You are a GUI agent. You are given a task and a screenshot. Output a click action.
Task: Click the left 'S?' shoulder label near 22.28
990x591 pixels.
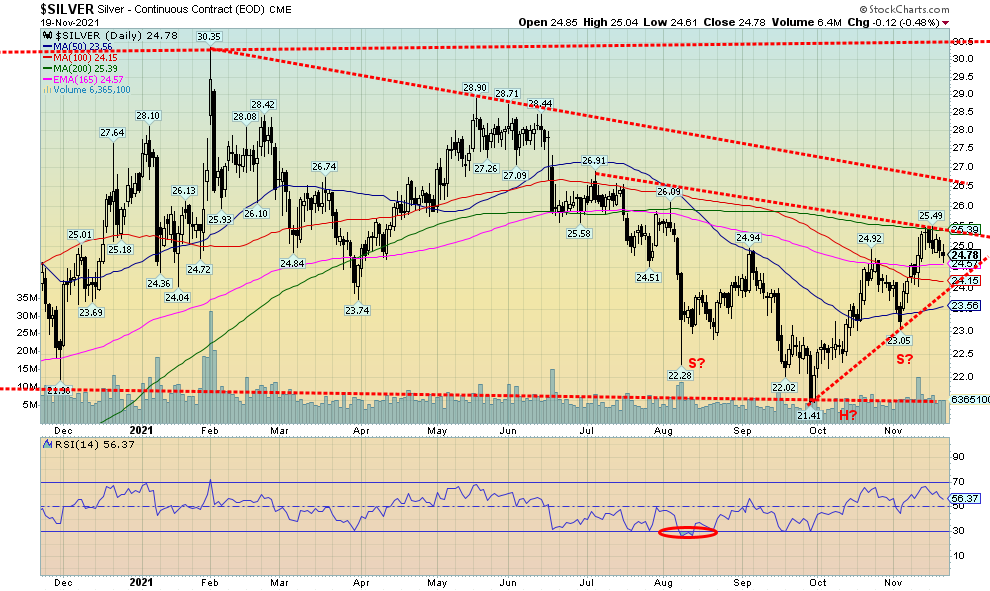click(x=697, y=362)
